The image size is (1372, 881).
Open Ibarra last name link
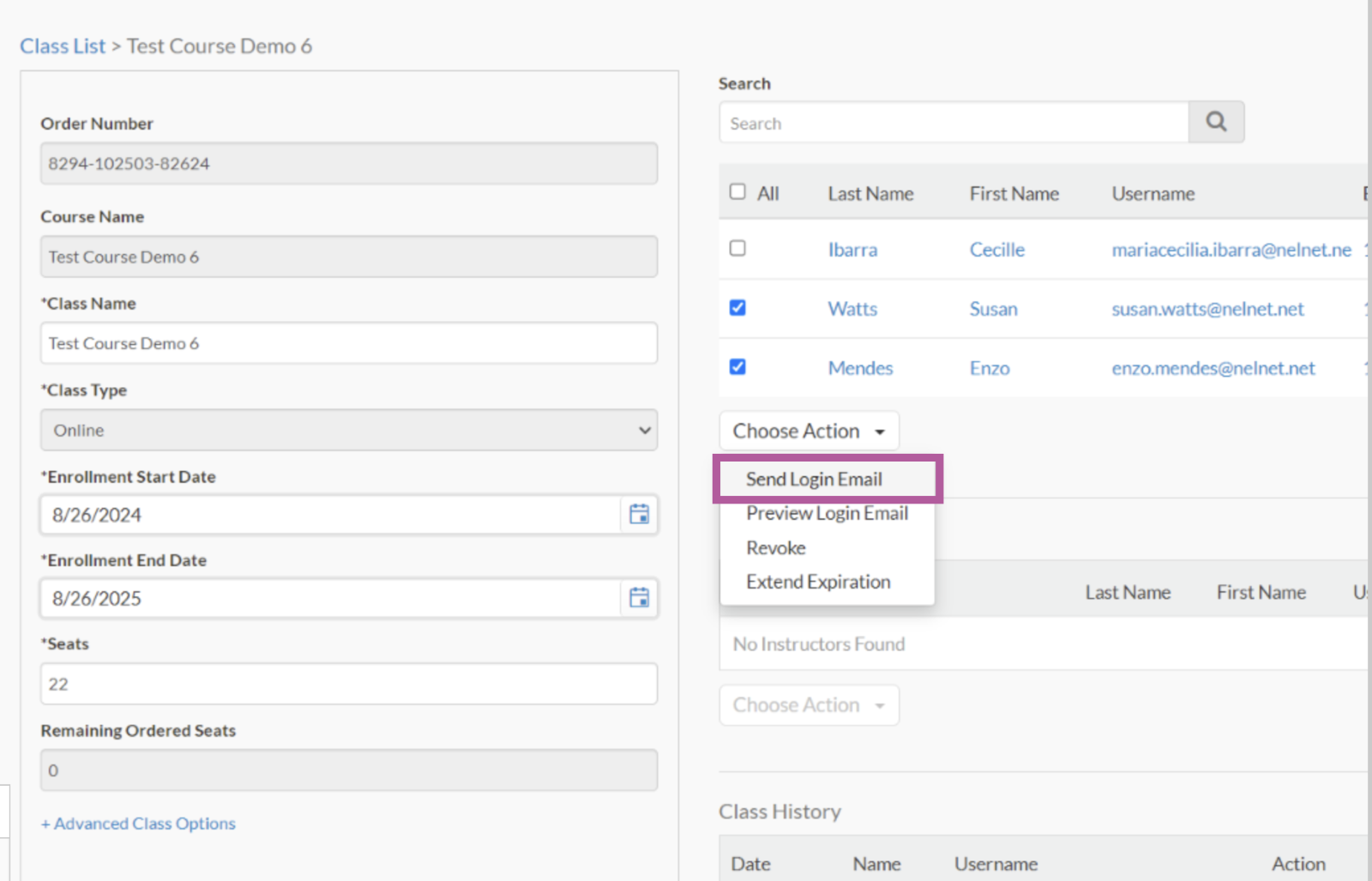(852, 250)
